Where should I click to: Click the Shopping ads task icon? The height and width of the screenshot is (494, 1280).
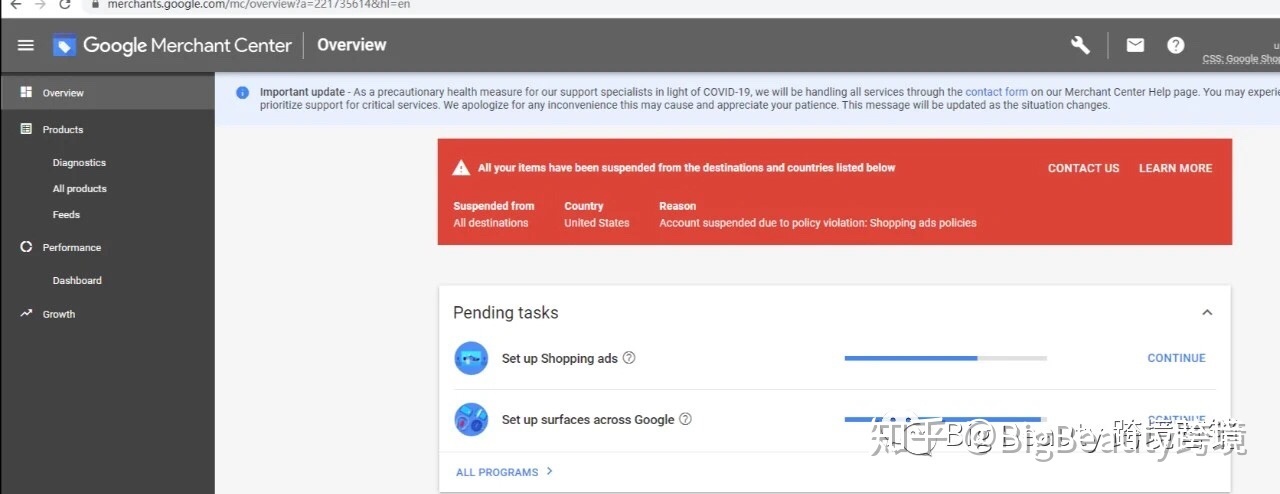471,358
